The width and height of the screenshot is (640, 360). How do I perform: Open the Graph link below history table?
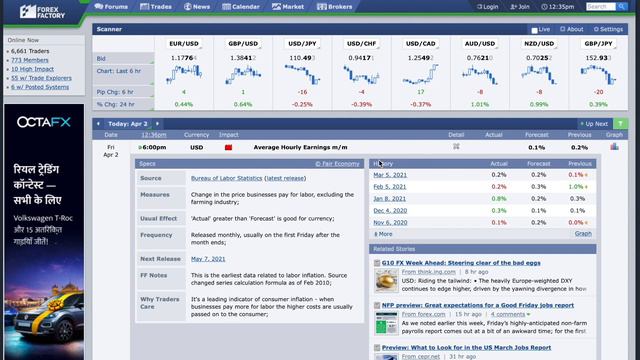point(583,233)
